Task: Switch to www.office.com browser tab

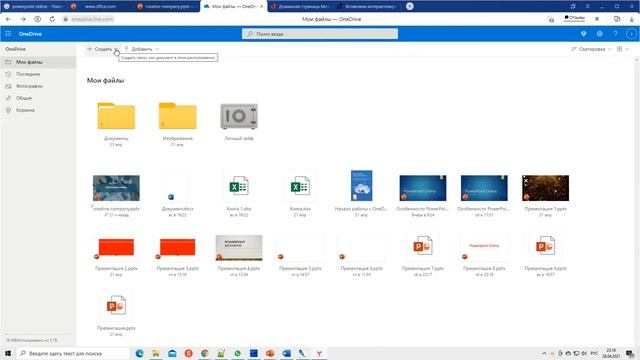Action: 100,7
